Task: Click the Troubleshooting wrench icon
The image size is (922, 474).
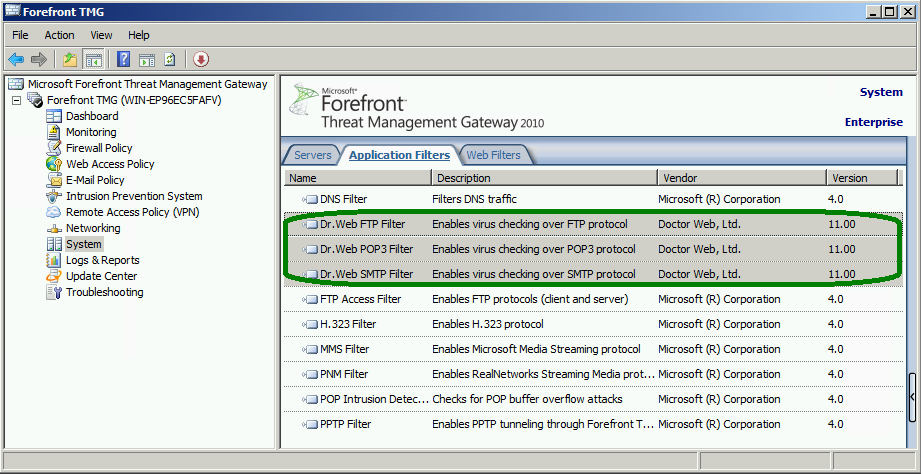Action: pos(54,292)
